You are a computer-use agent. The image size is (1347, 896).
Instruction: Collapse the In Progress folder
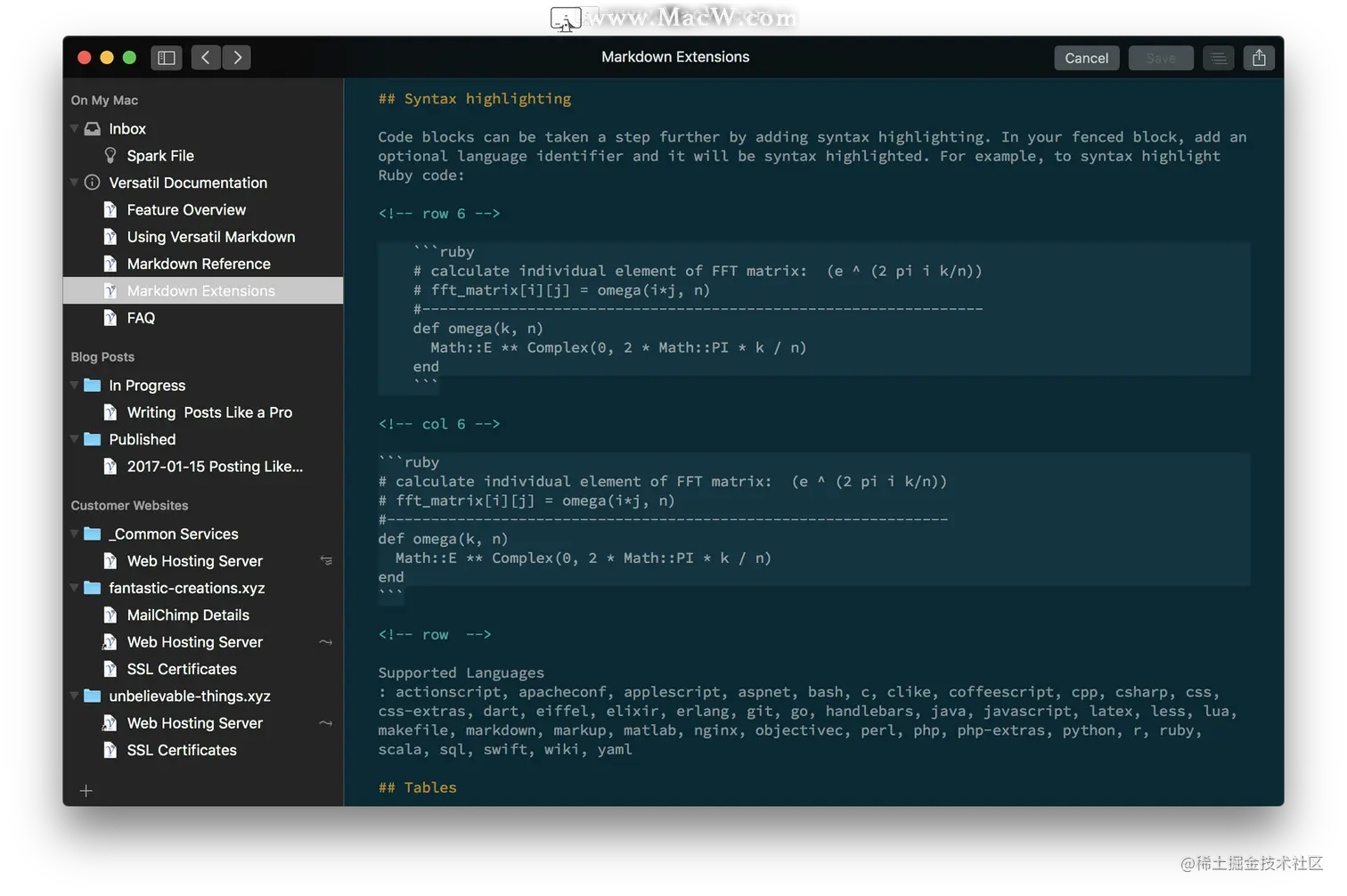tap(75, 386)
